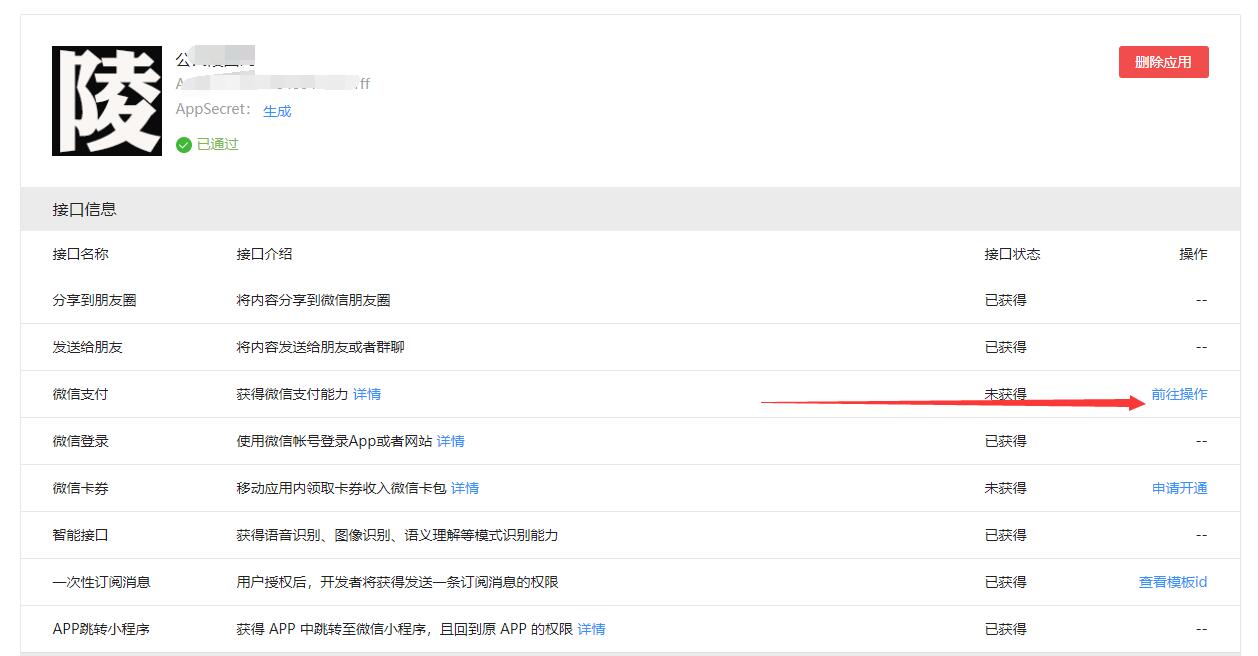Click 查看模板id link for 一次性订阅消息
The width and height of the screenshot is (1258, 656).
(1173, 582)
